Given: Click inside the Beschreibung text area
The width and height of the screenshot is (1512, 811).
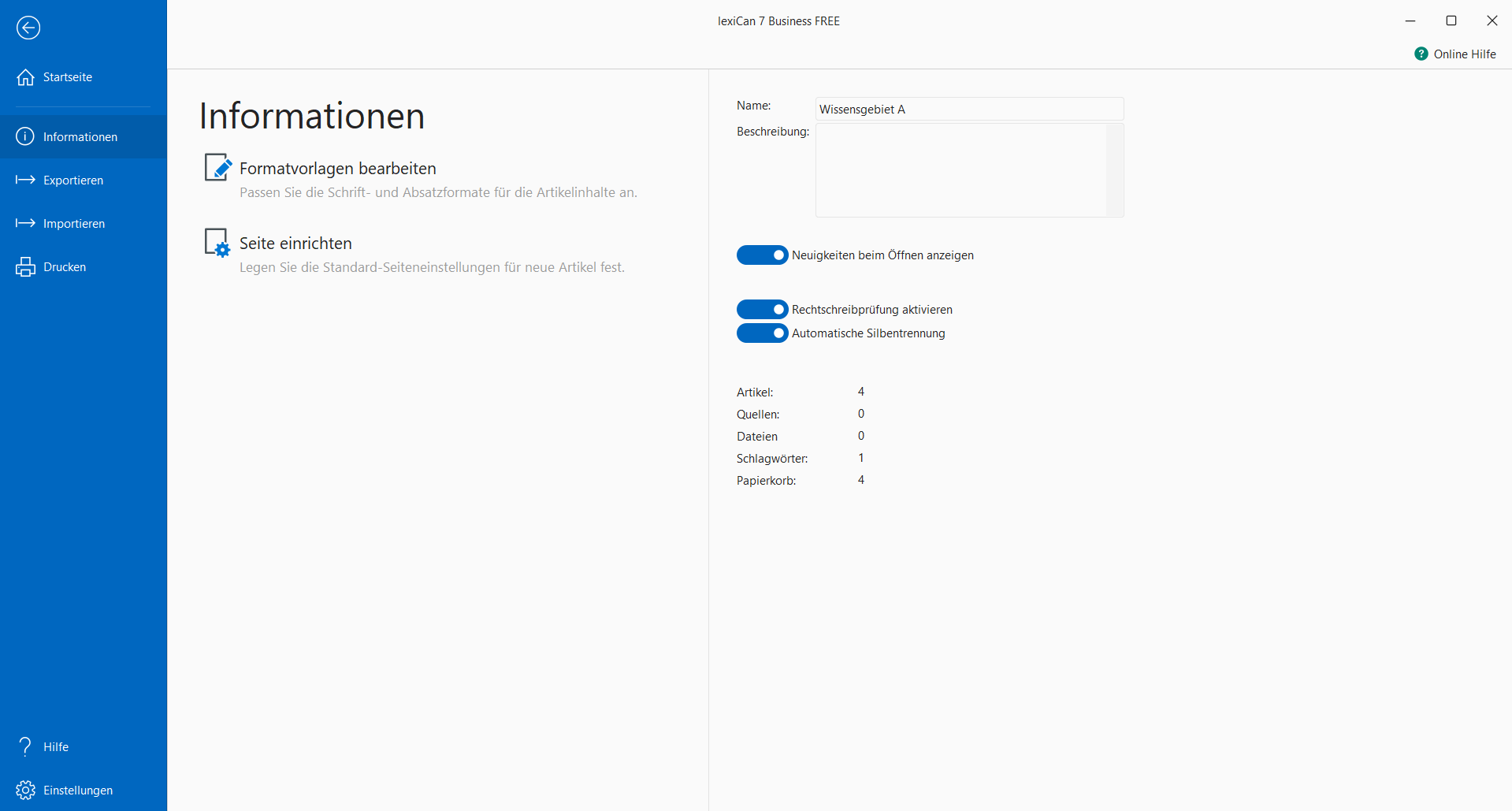Looking at the screenshot, I should [x=960, y=169].
